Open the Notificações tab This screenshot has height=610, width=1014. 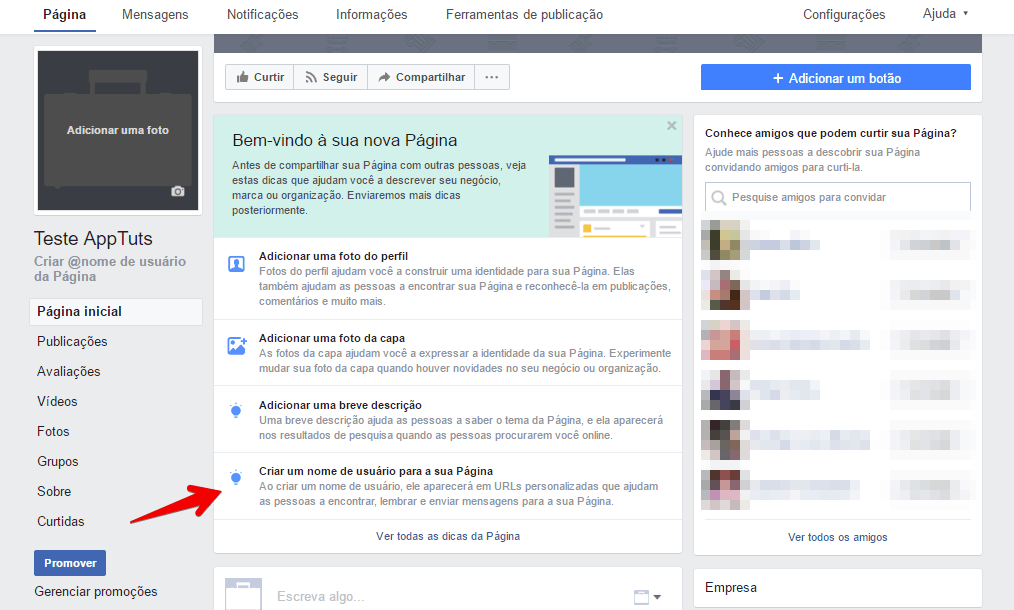tap(263, 14)
